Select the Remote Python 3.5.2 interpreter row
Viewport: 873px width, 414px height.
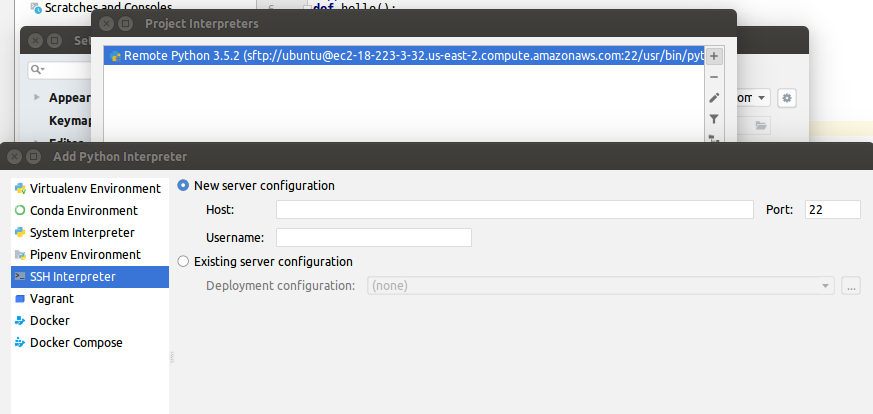(404, 56)
